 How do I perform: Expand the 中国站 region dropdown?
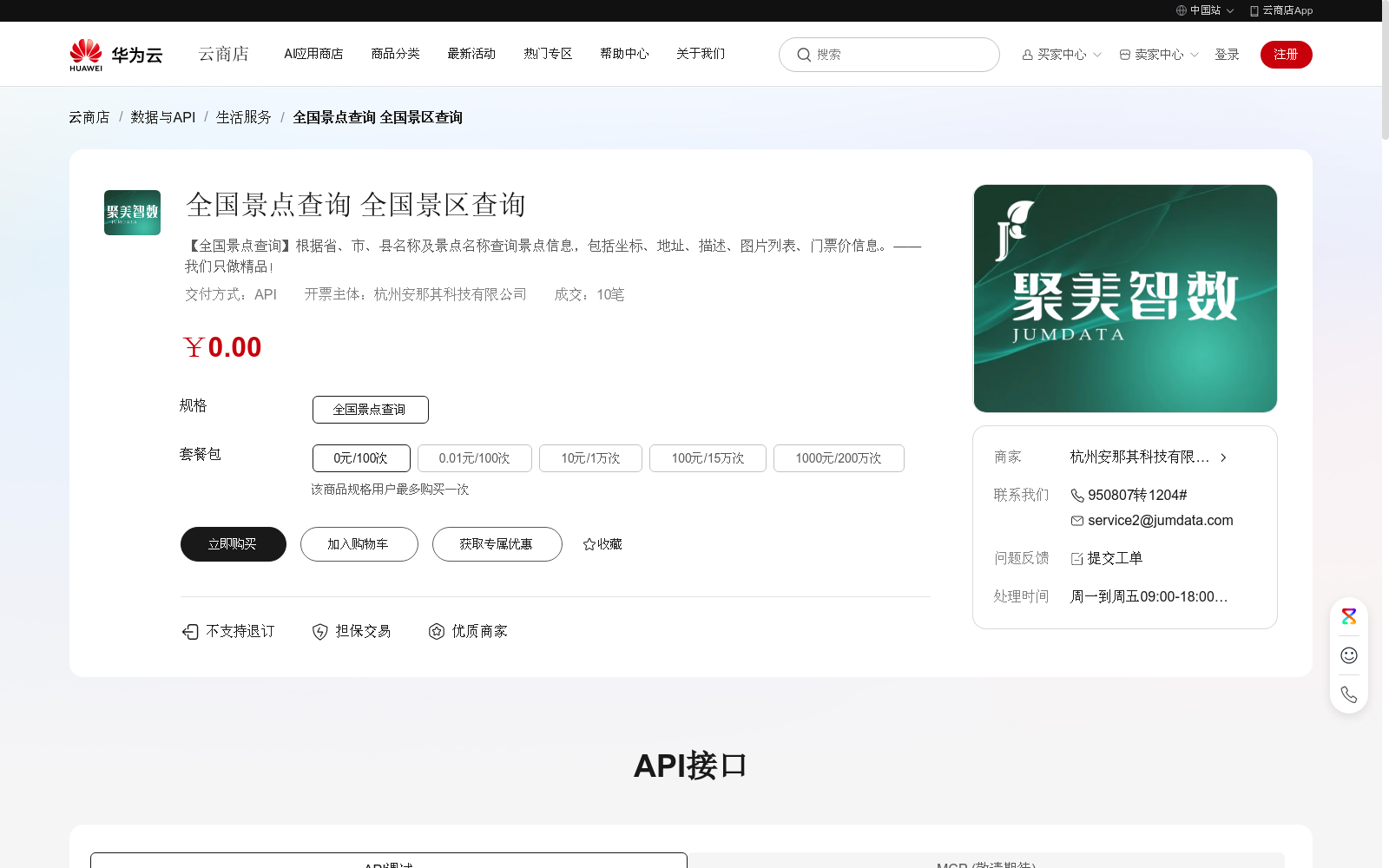(x=1205, y=10)
